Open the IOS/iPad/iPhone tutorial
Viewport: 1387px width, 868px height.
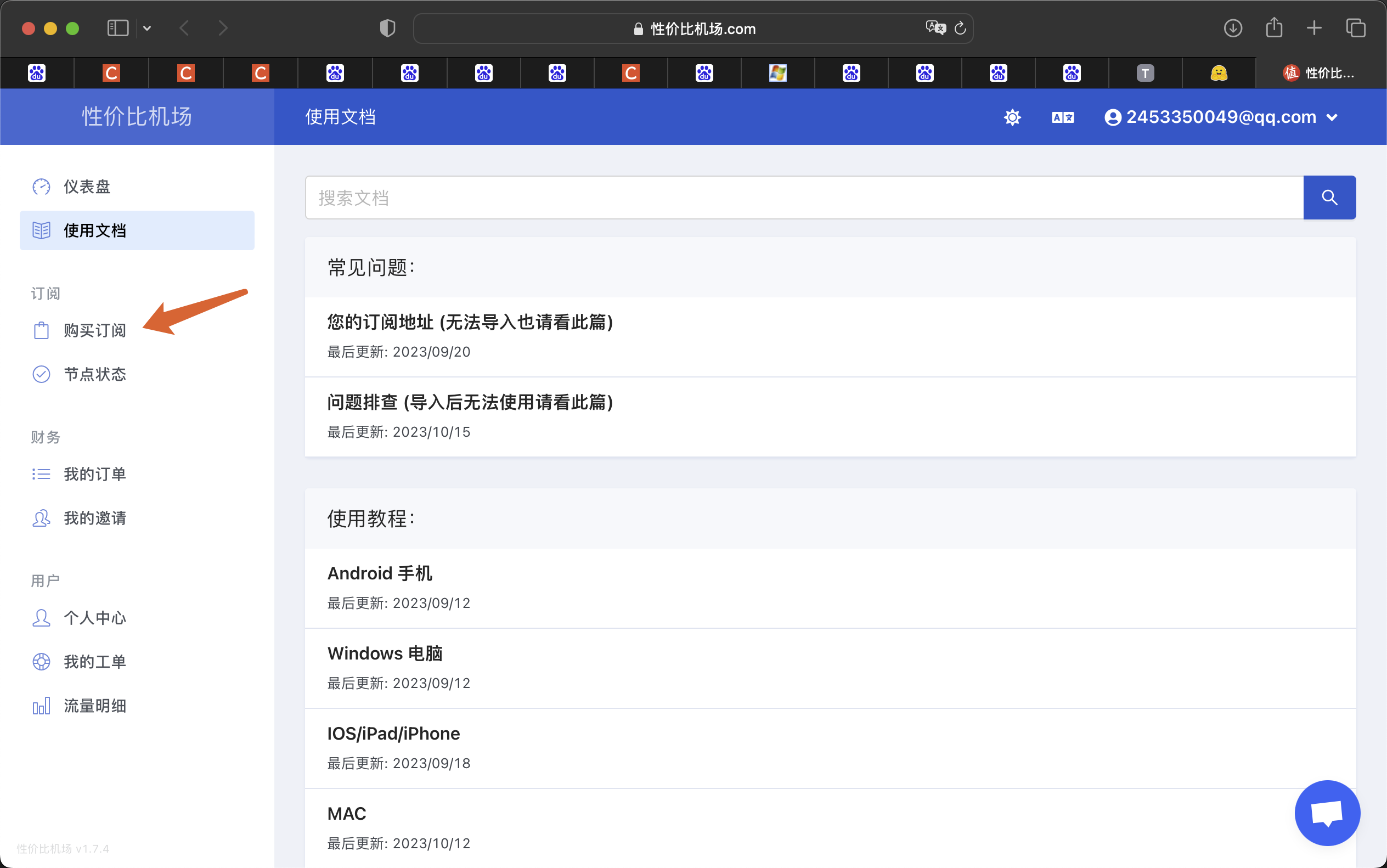(830, 748)
